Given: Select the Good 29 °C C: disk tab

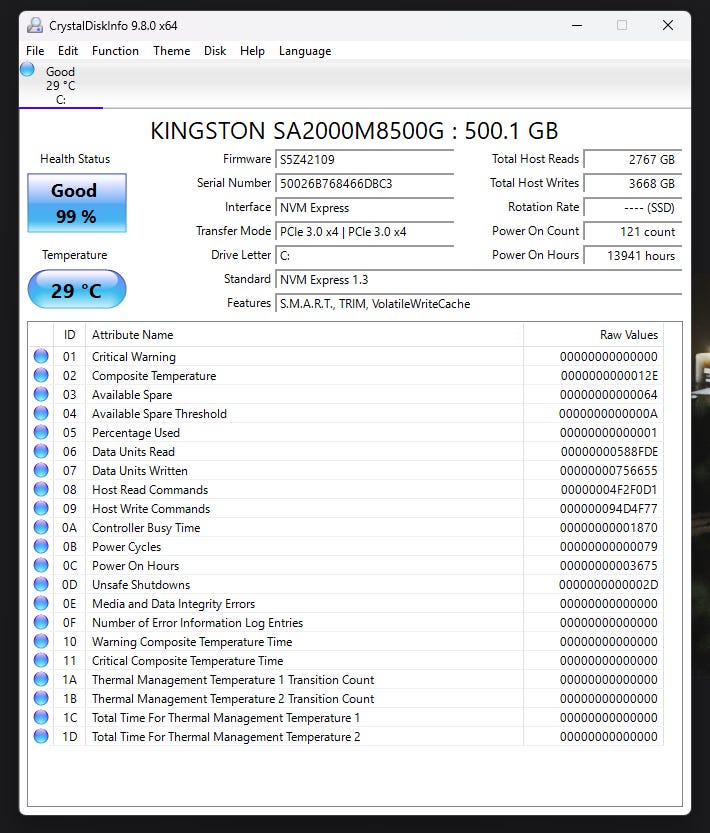Looking at the screenshot, I should click(61, 85).
